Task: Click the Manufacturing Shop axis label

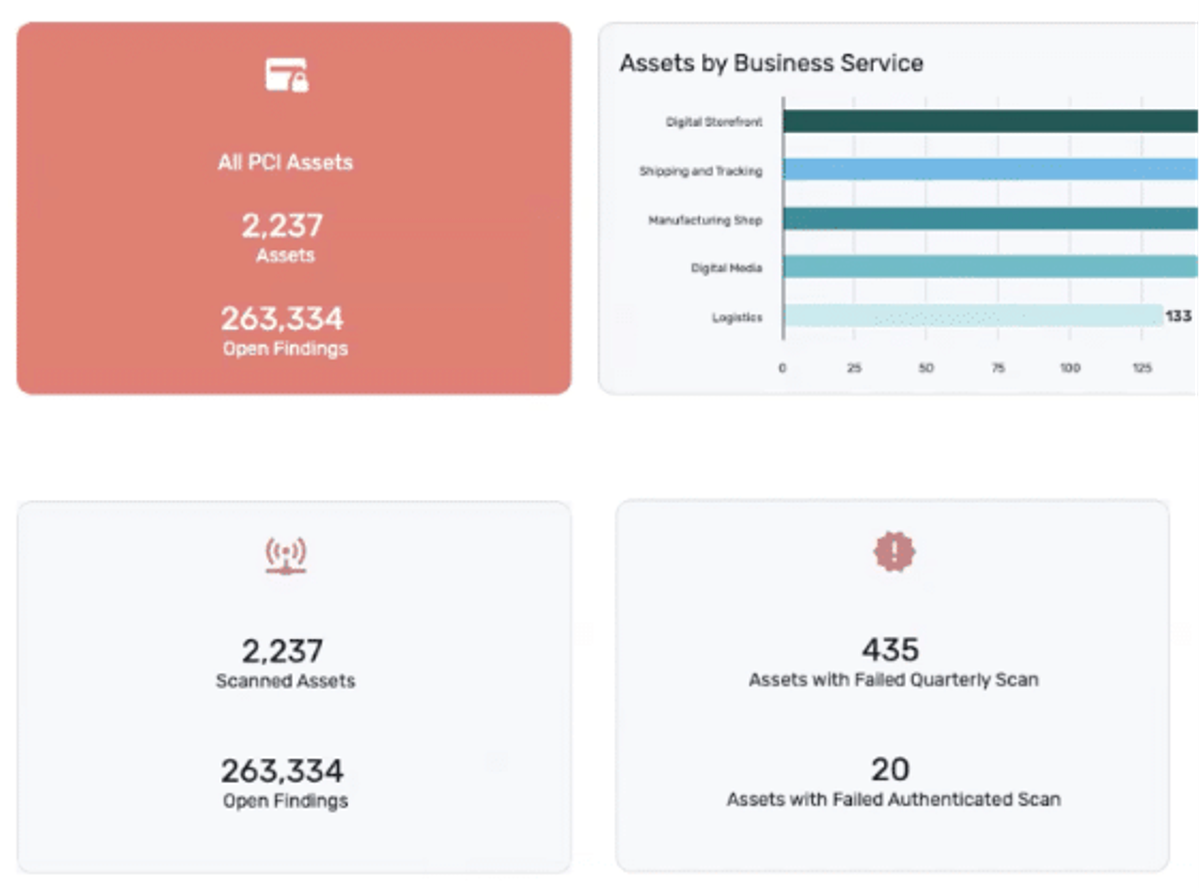Action: (705, 220)
